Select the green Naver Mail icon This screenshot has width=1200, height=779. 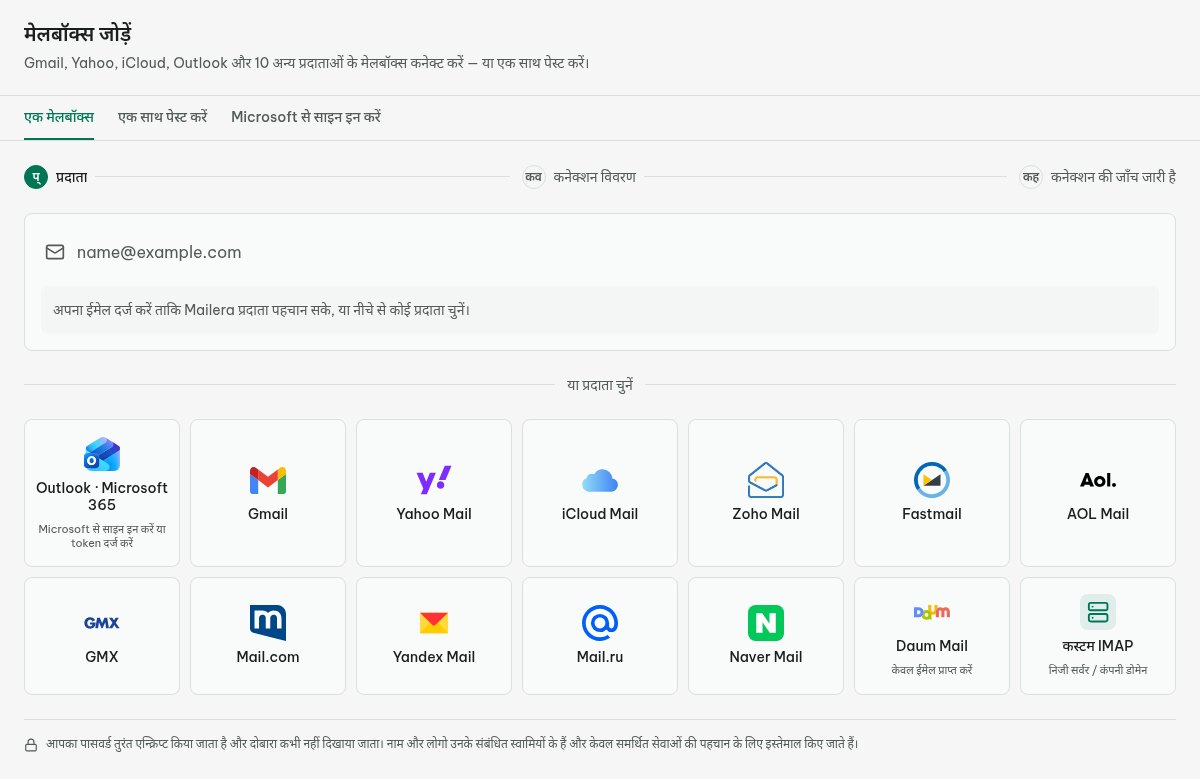pyautogui.click(x=766, y=623)
